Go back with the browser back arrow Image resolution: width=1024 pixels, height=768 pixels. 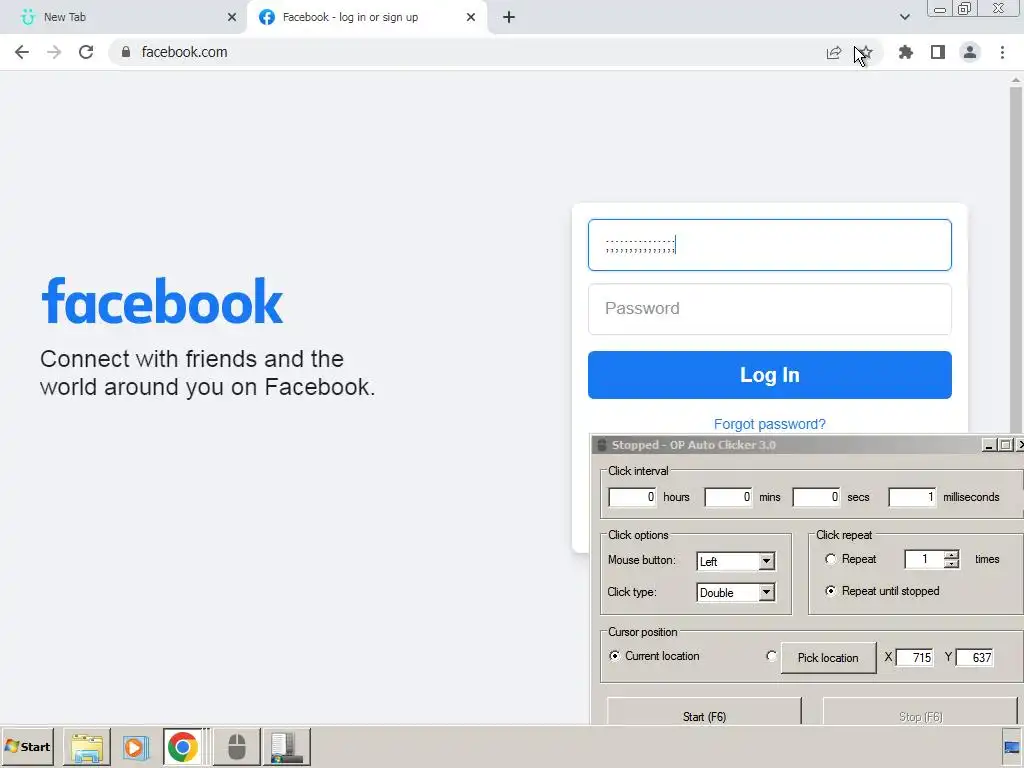click(x=22, y=52)
